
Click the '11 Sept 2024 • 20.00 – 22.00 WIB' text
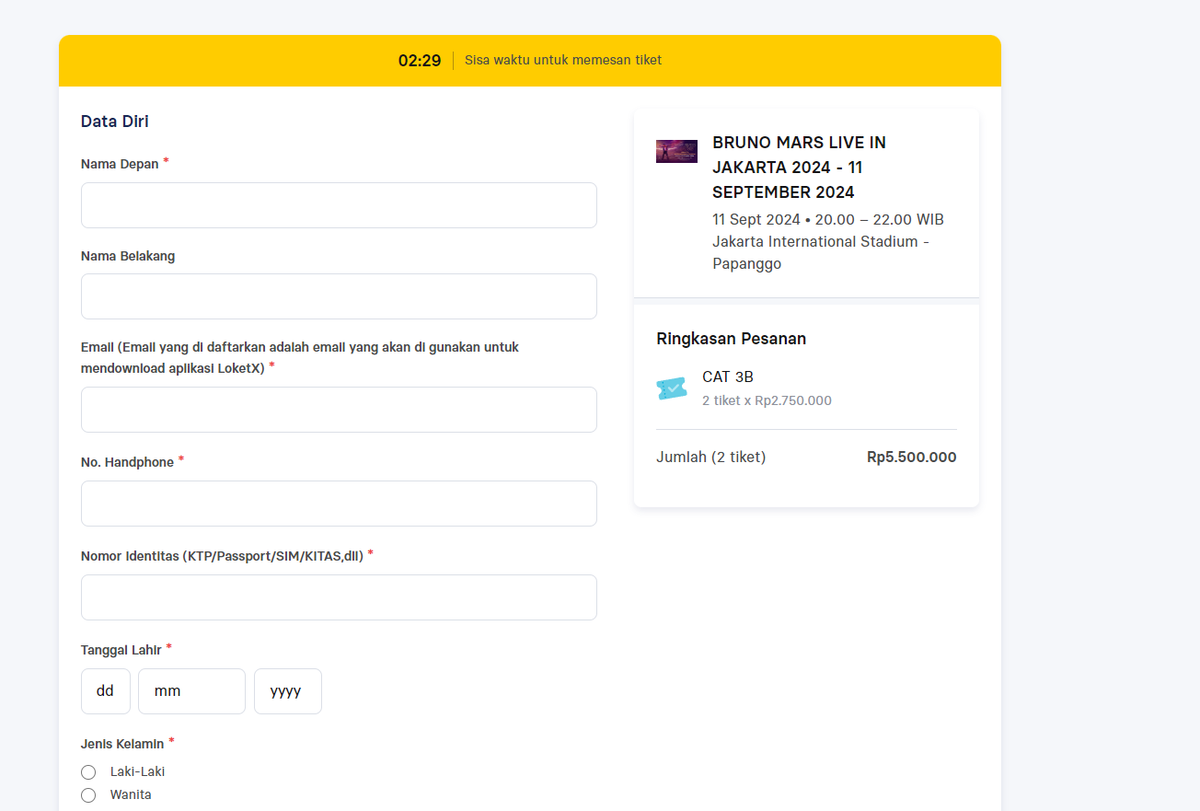[x=828, y=219]
